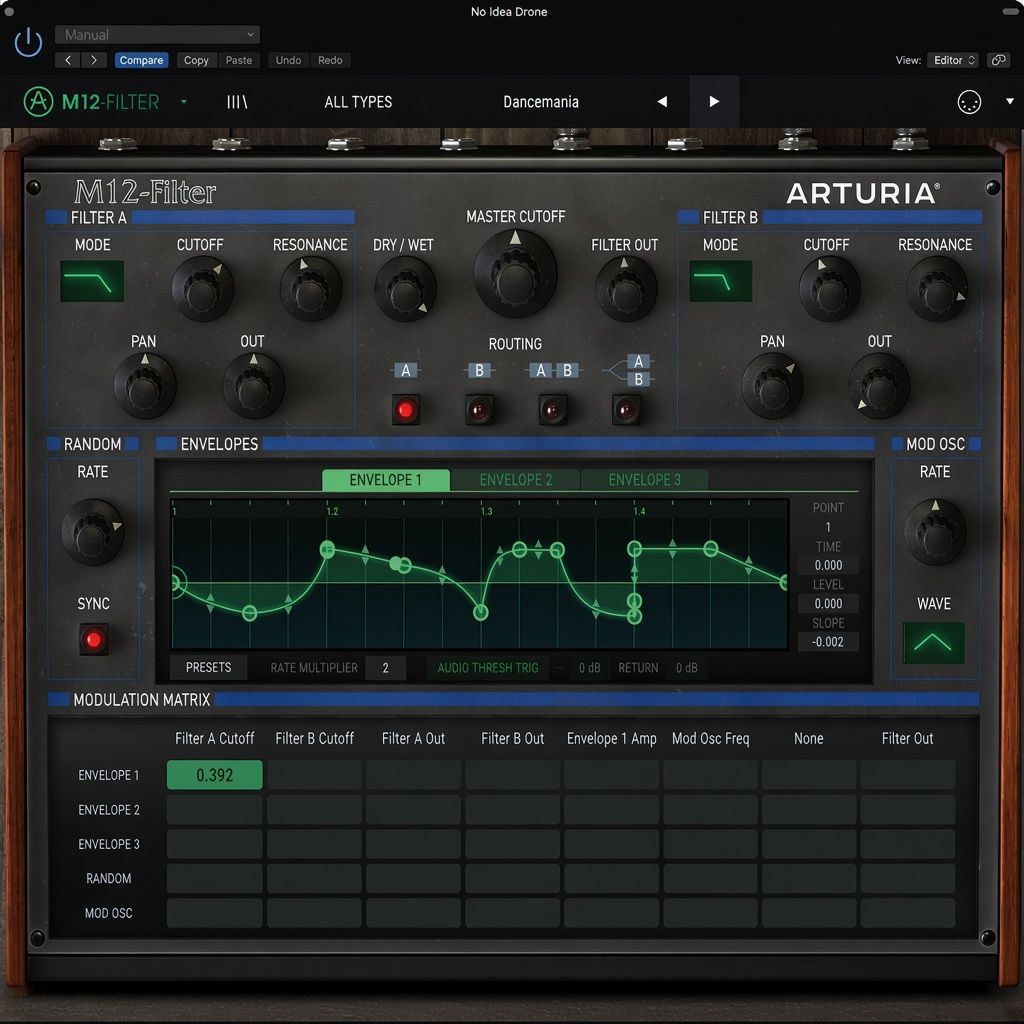Go to next preset with right chevron

pos(94,60)
